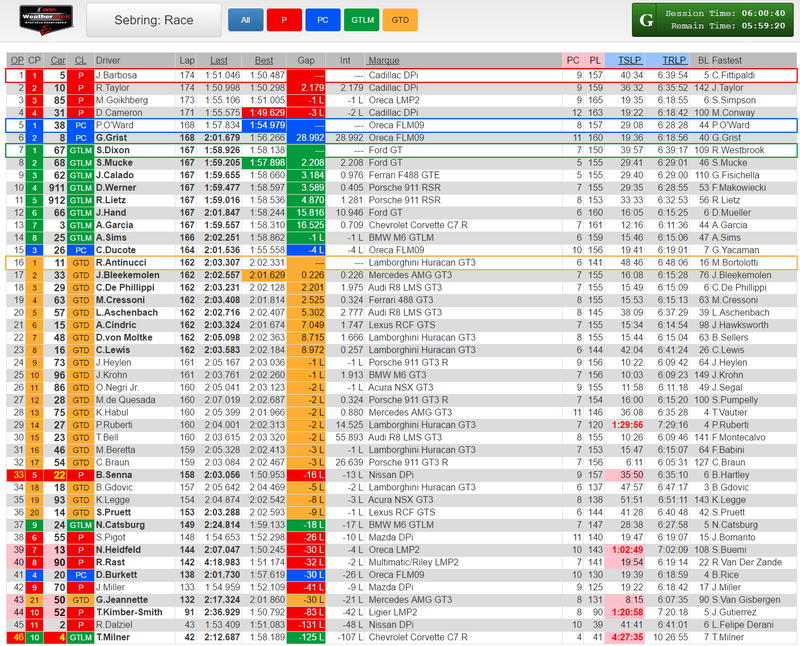Filter standings to PC class
Viewport: 800px width, 646px height.
(323, 20)
